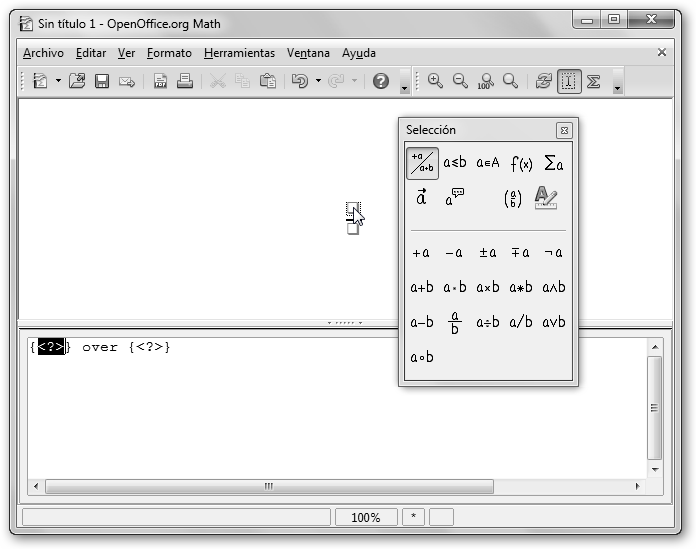Open the Herramientas menu

239,53
